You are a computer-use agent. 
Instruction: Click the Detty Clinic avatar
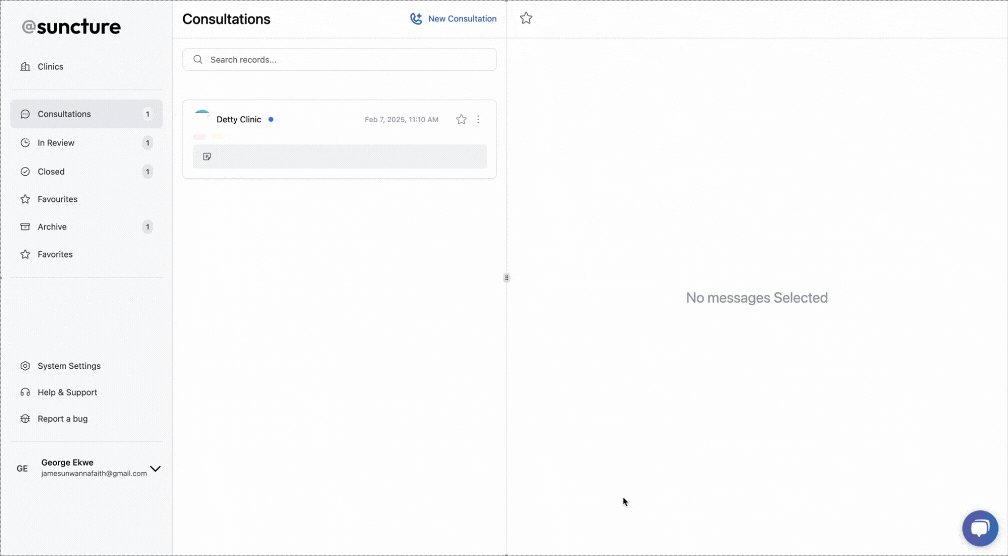tap(202, 119)
